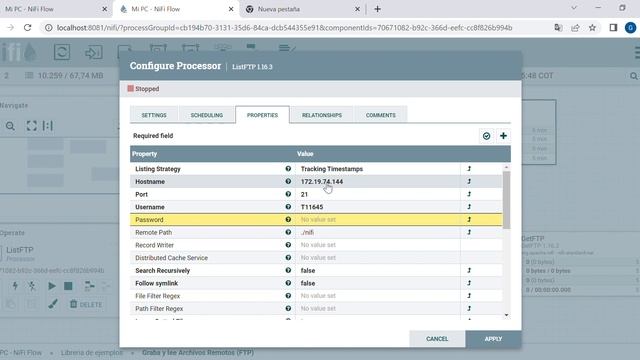Show help for Listing Strategy property

(288, 169)
